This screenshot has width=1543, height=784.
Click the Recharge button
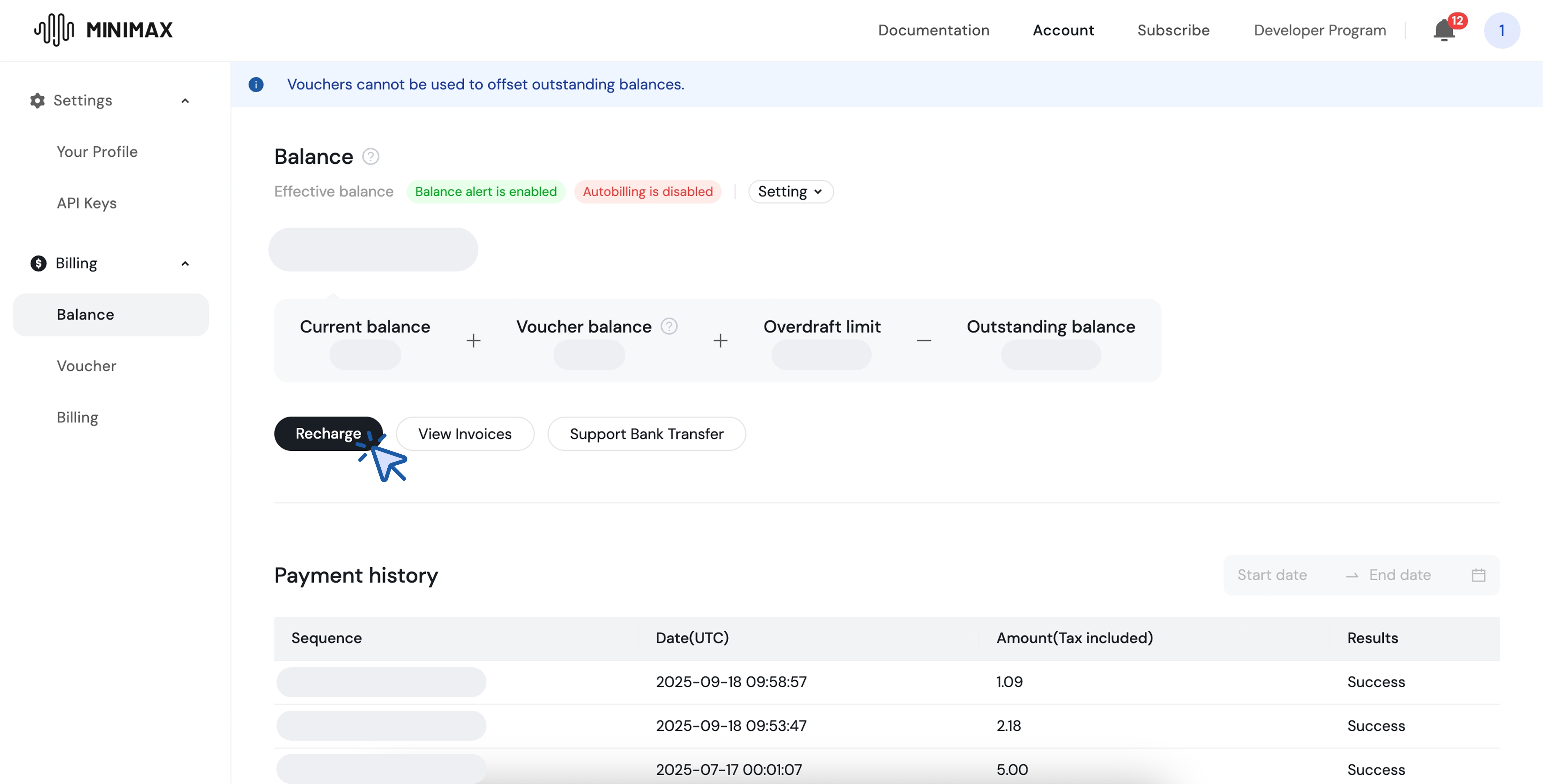328,434
